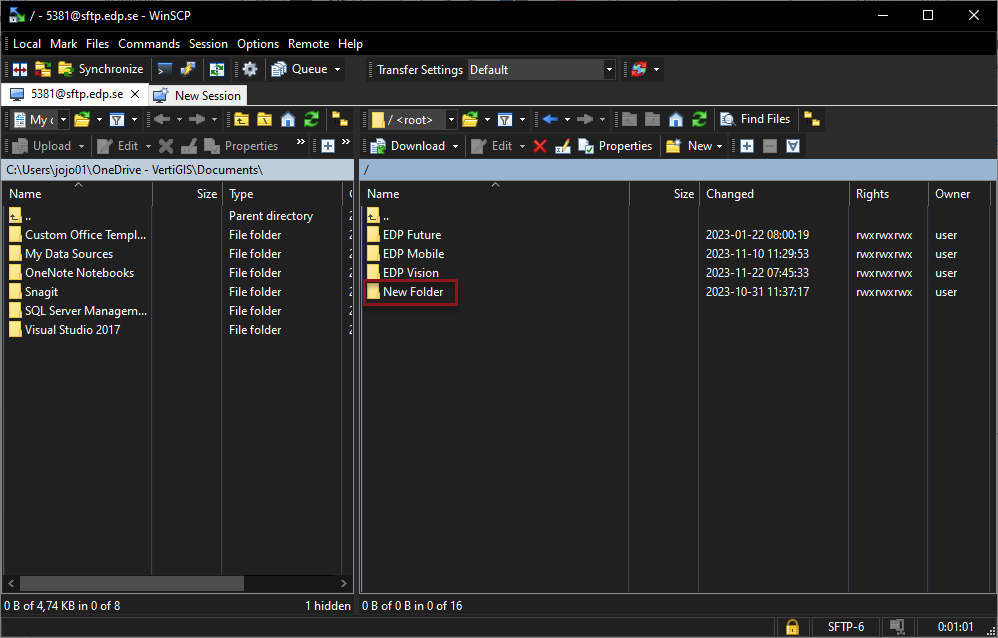Click the local panel plus Select Files icon
The image size is (998, 638).
[x=328, y=146]
